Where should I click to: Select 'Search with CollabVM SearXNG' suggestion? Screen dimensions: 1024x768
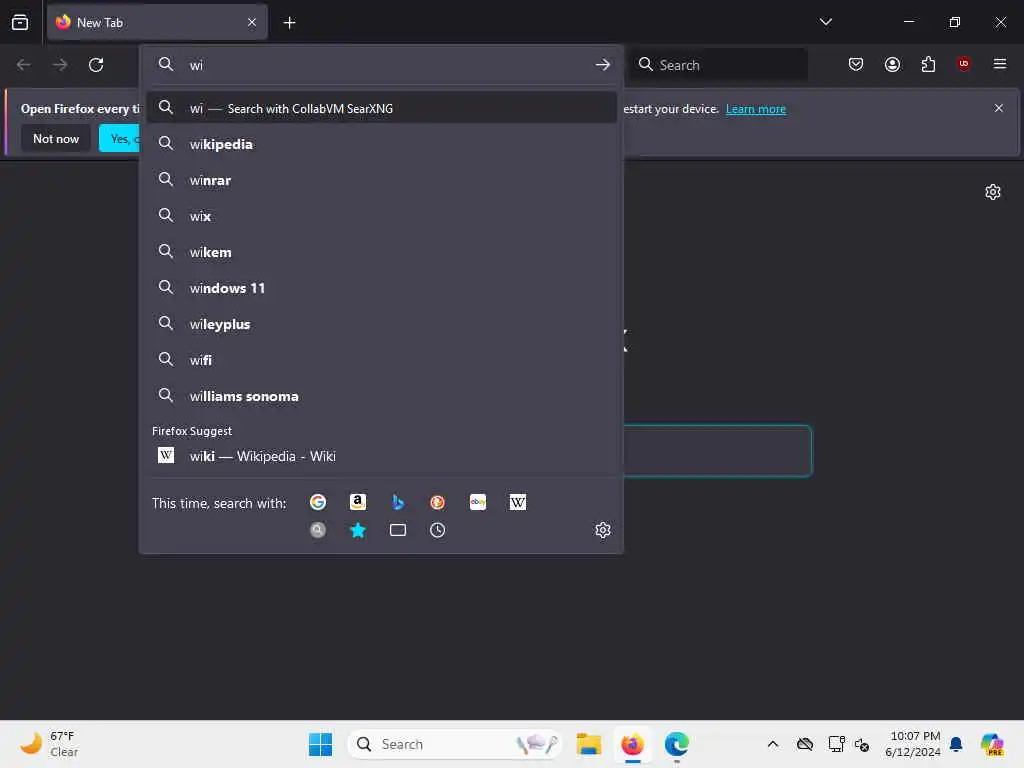(x=381, y=108)
